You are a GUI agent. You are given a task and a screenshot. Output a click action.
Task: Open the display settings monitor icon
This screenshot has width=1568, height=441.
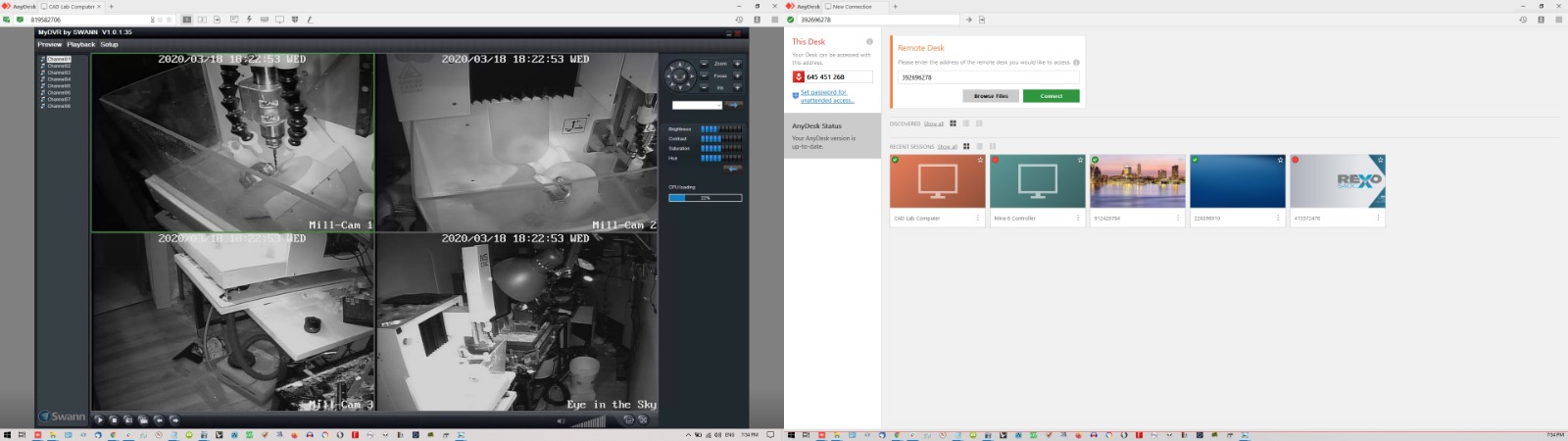[x=279, y=20]
